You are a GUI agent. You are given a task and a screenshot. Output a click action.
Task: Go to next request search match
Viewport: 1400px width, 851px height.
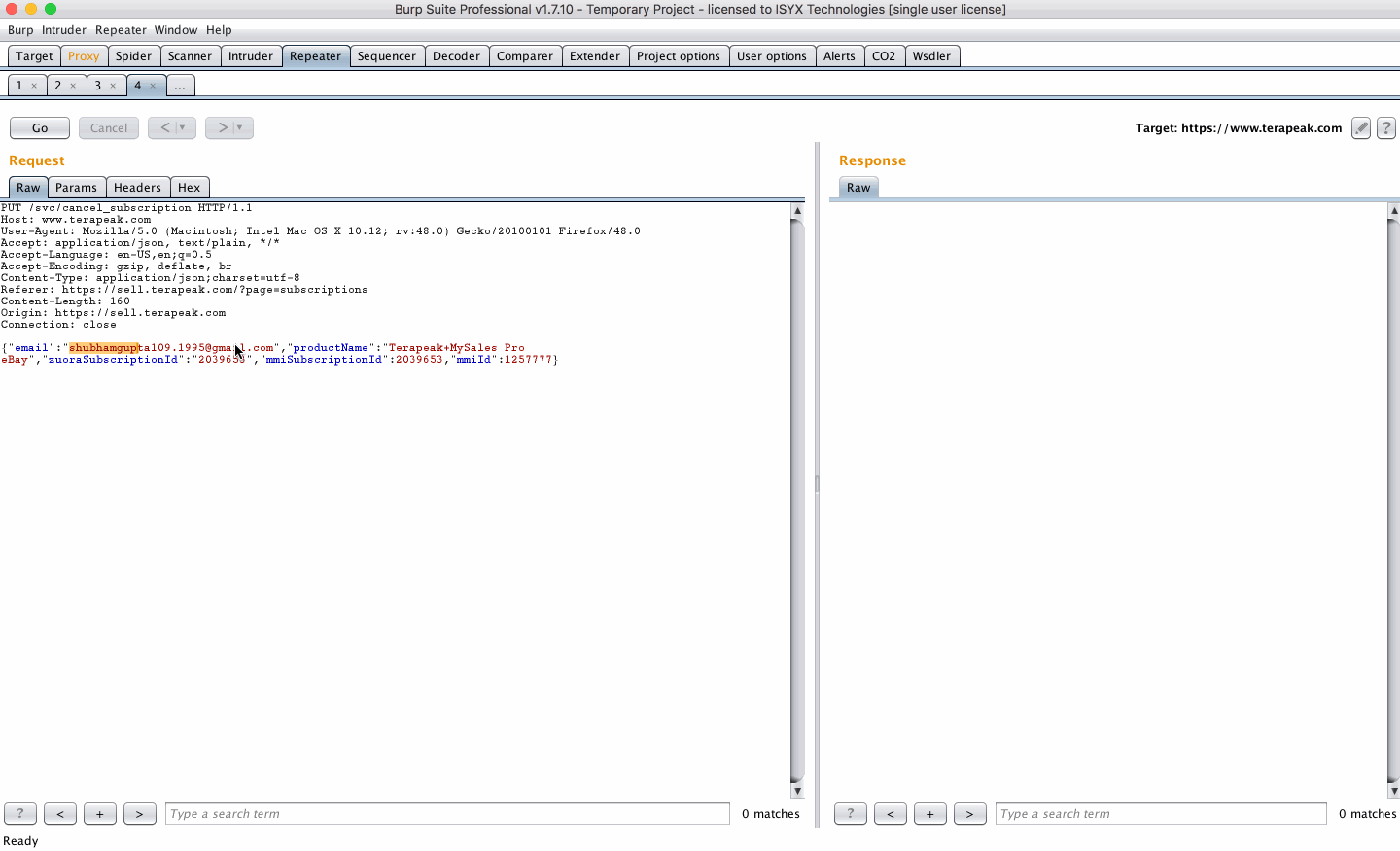[x=140, y=813]
